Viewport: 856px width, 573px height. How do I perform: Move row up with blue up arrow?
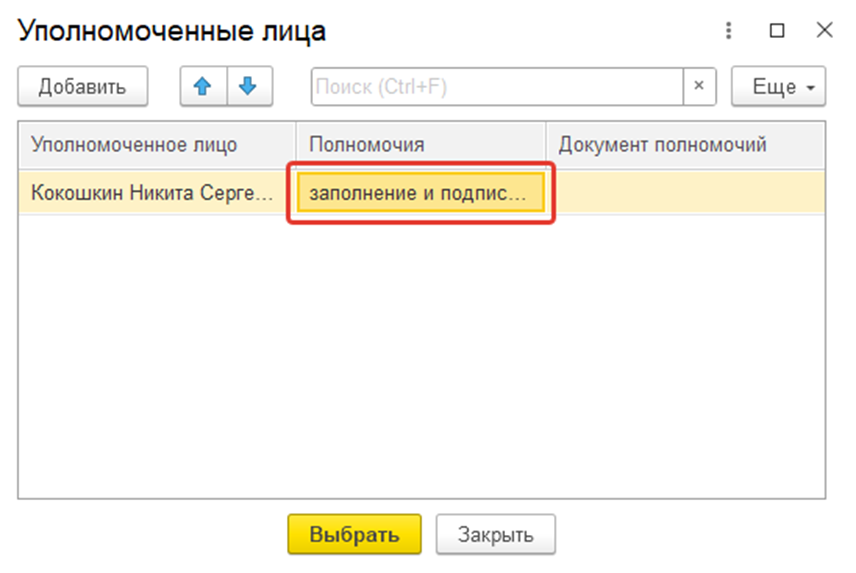point(203,86)
